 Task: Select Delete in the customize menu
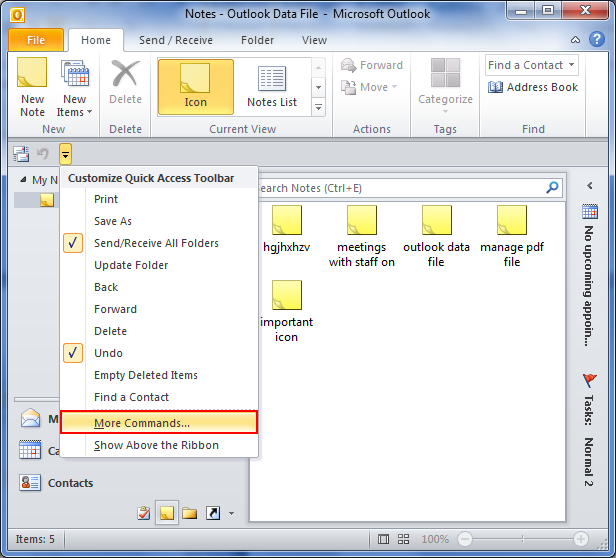click(x=159, y=331)
